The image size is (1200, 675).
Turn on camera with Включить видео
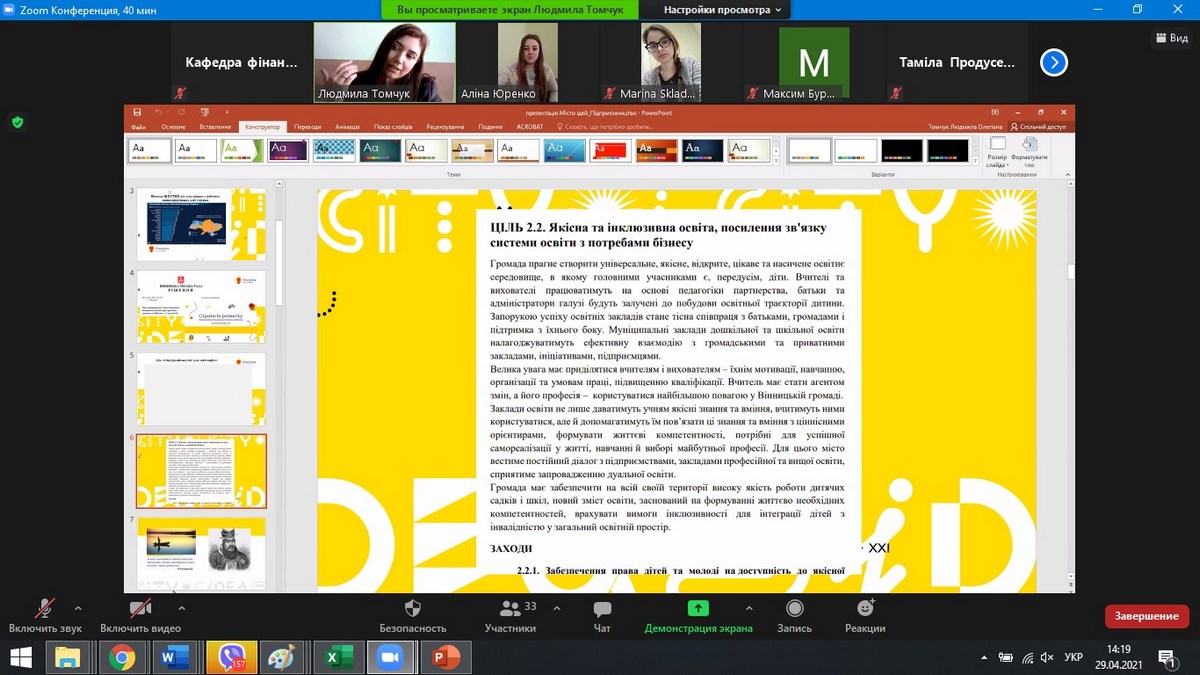click(x=140, y=608)
